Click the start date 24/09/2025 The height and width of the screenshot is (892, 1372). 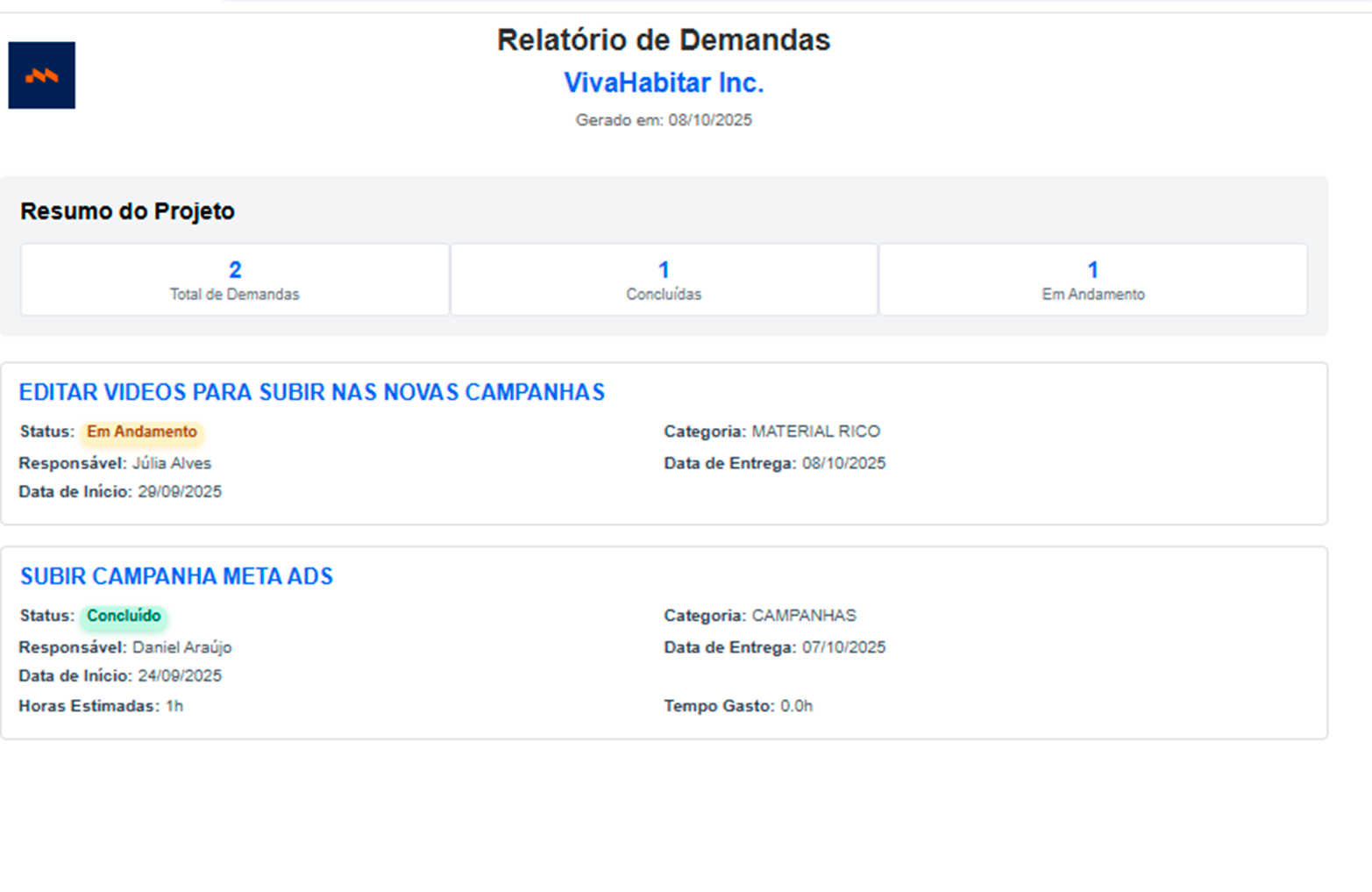point(180,676)
